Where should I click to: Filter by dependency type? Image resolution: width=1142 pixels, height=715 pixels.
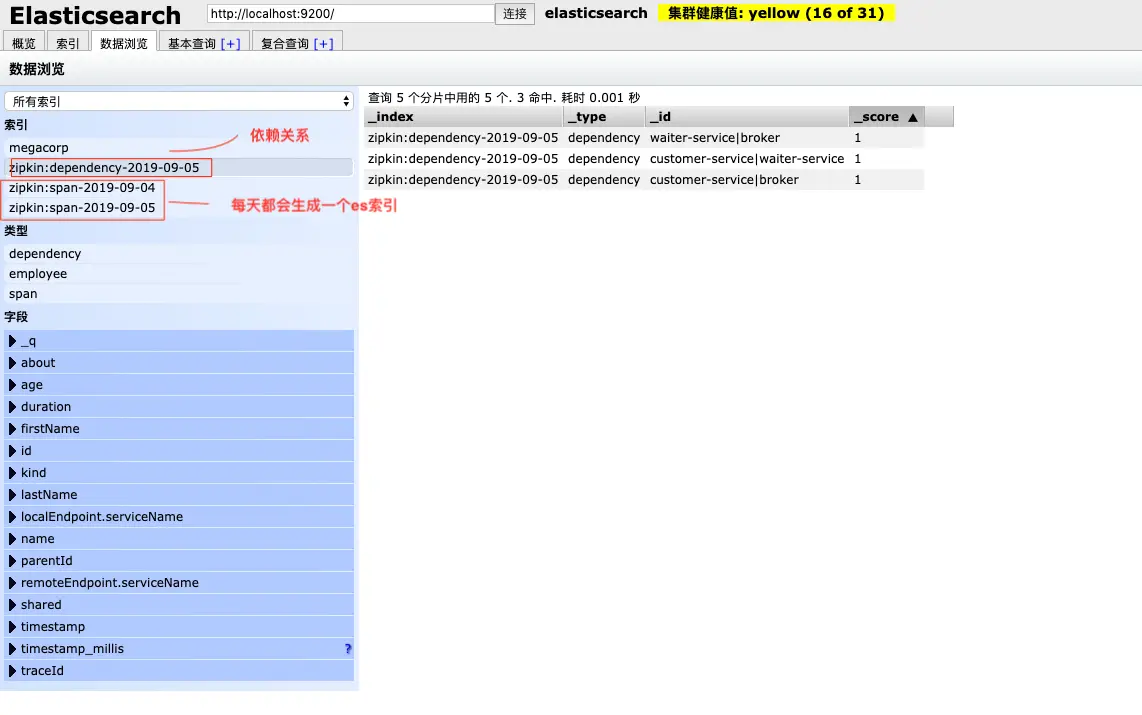tap(179, 253)
